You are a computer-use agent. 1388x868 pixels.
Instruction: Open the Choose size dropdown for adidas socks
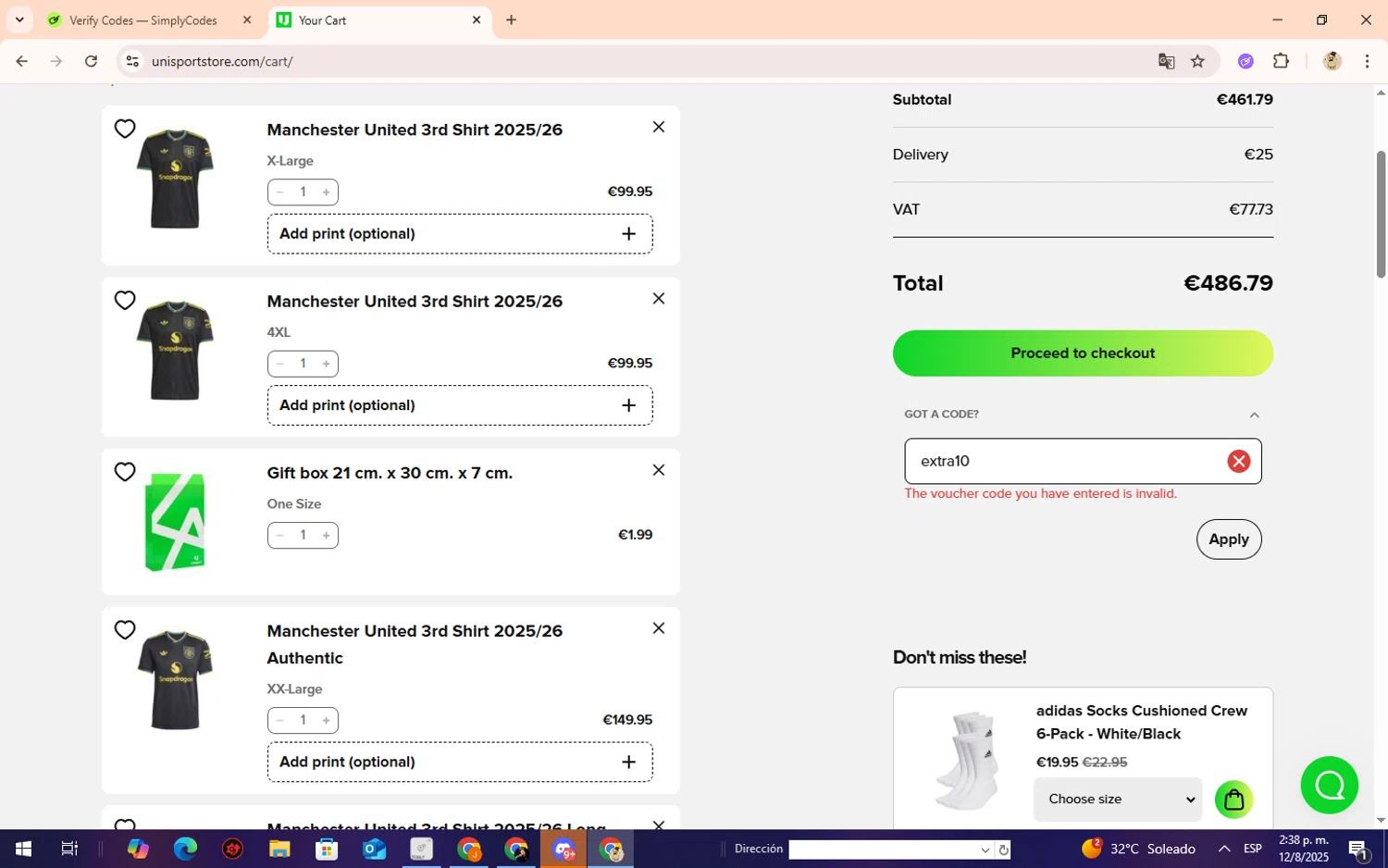coord(1118,800)
